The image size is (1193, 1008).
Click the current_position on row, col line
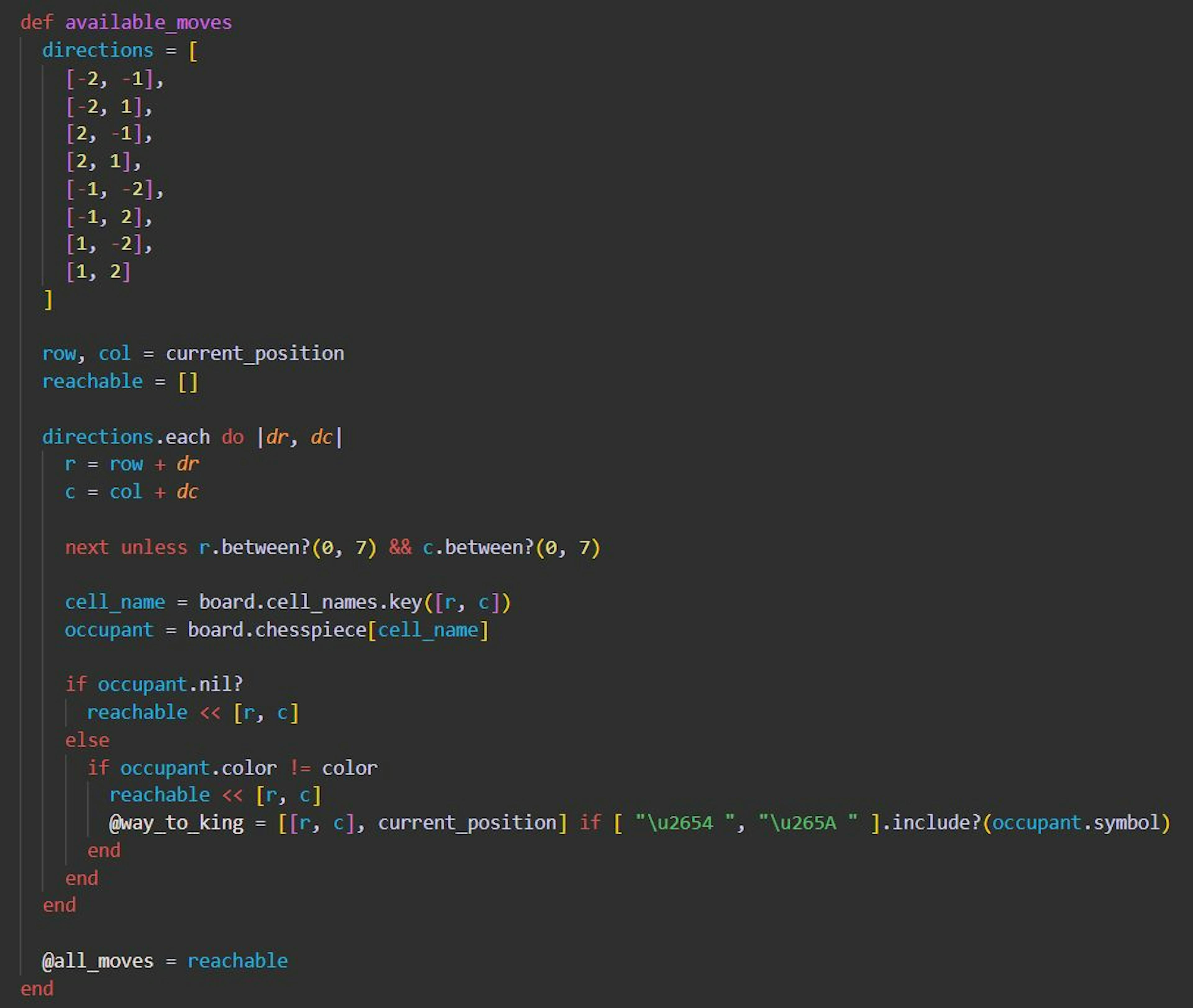point(255,353)
